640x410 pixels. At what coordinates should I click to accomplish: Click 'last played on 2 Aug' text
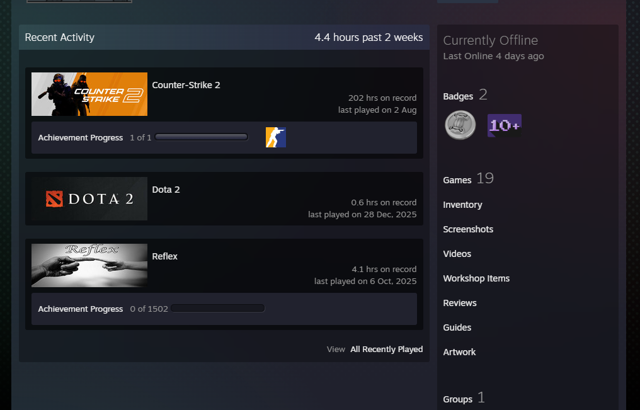pos(378,110)
